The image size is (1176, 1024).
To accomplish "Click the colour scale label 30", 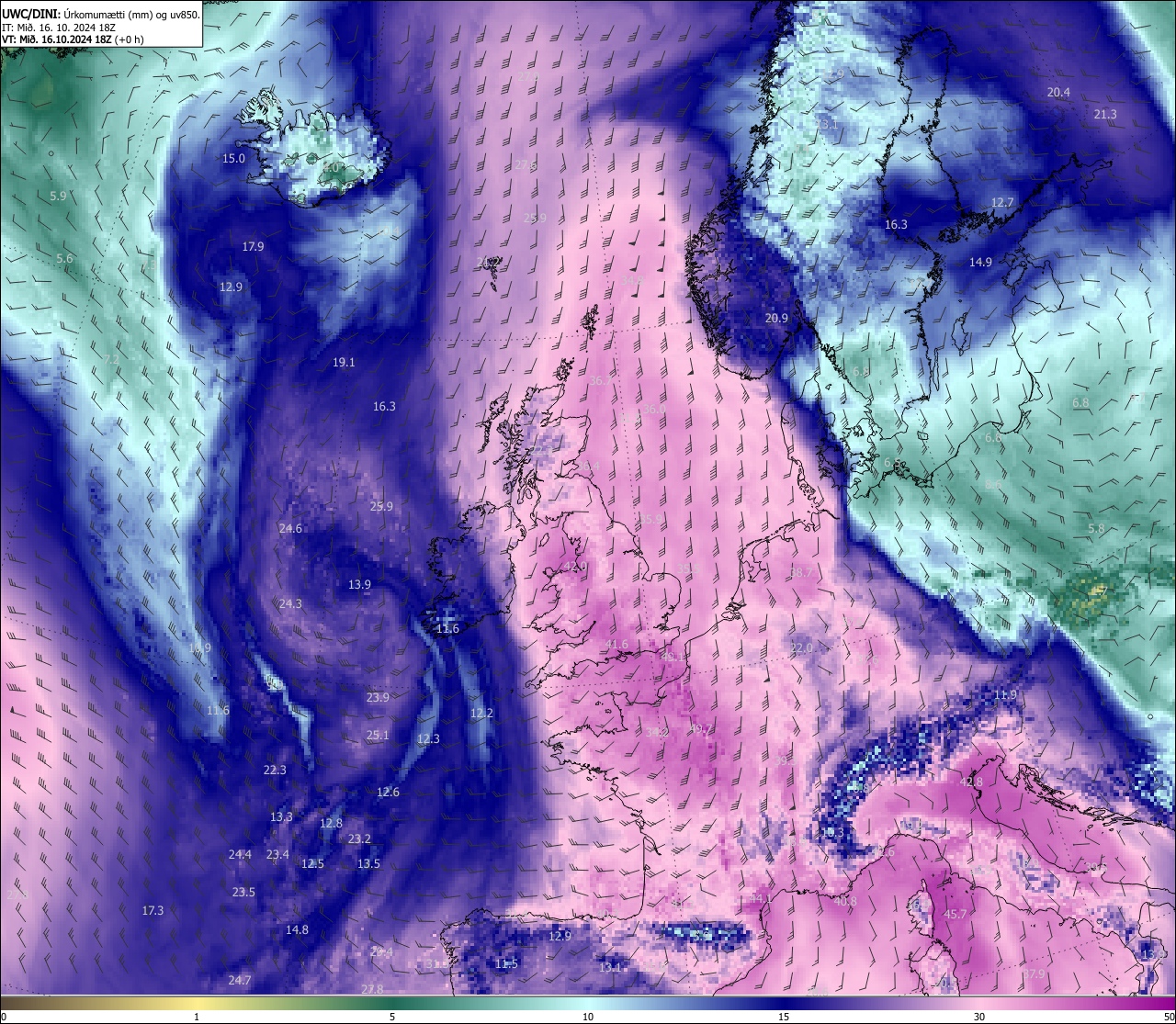I will tap(979, 1017).
